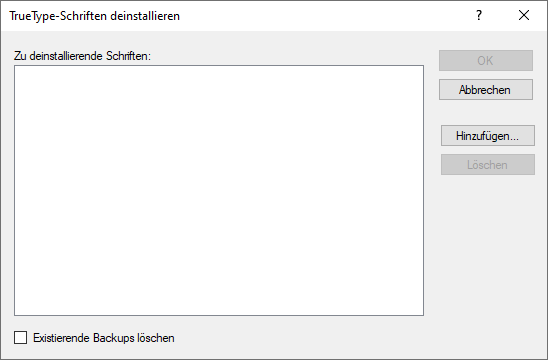Dismiss the dialog with the X icon
Viewport: 548px width, 360px height.
524,15
